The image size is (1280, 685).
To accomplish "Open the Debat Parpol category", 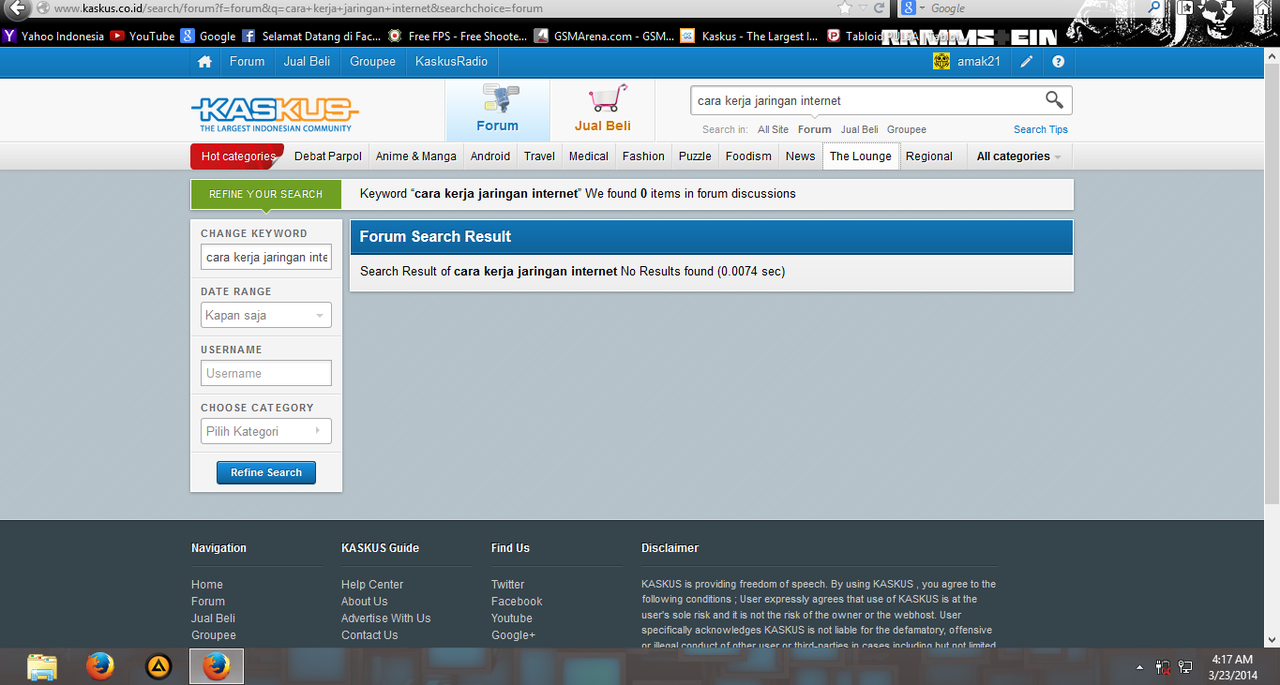I will pos(328,156).
